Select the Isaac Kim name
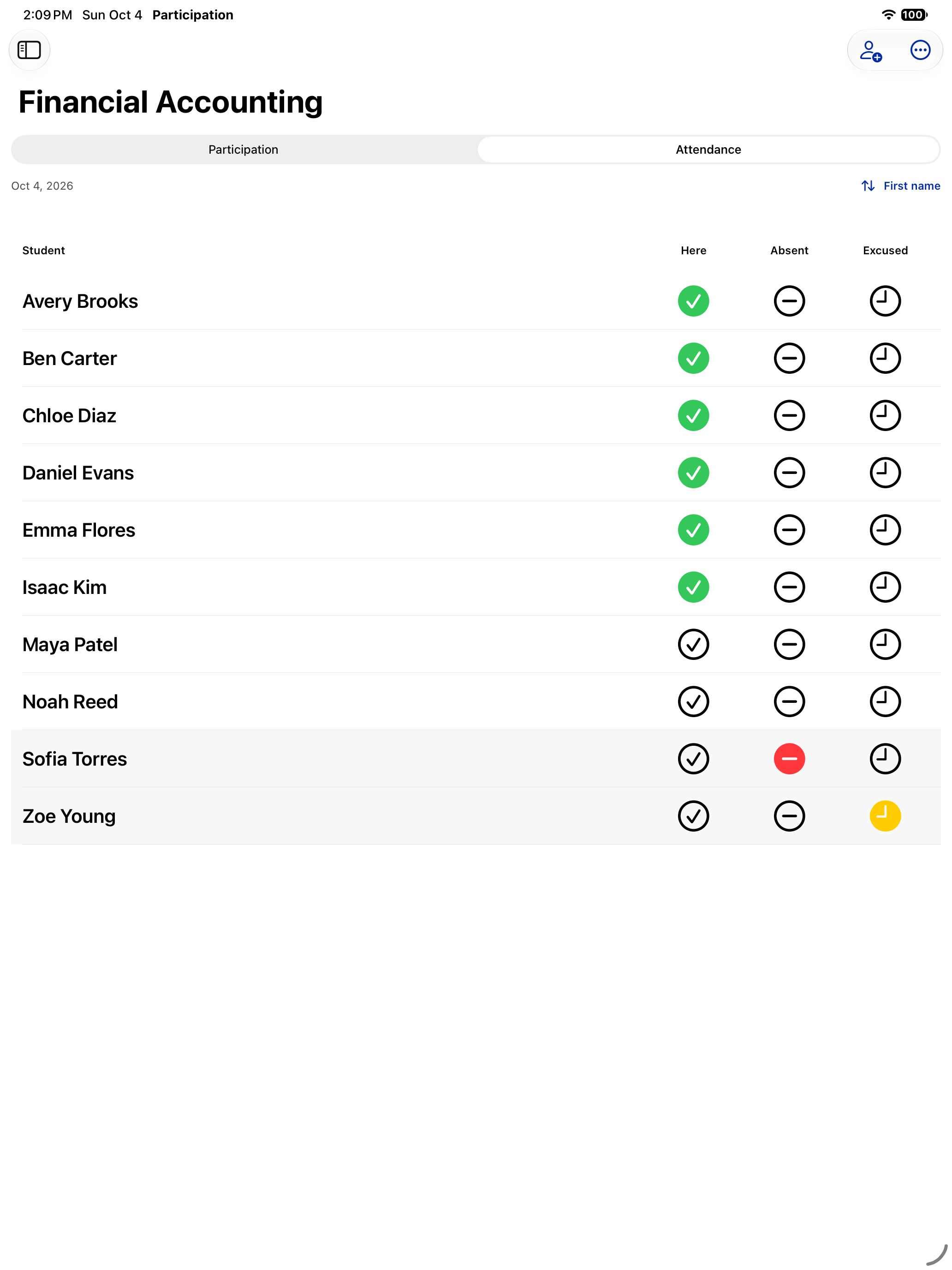 click(x=64, y=587)
